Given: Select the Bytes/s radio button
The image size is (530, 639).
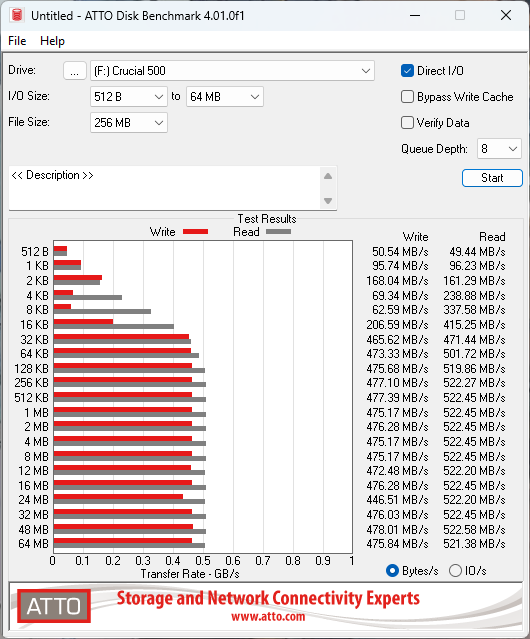Looking at the screenshot, I should point(392,571).
